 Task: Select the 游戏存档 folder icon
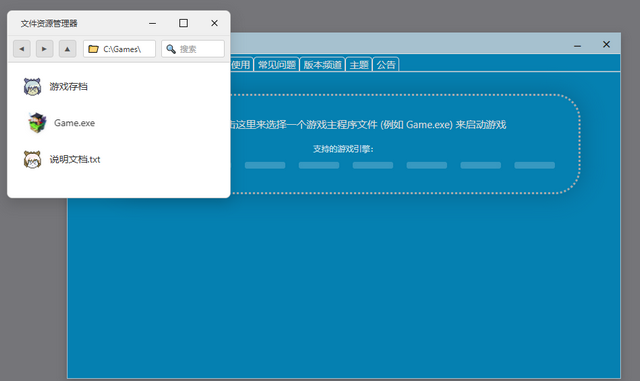(x=32, y=87)
